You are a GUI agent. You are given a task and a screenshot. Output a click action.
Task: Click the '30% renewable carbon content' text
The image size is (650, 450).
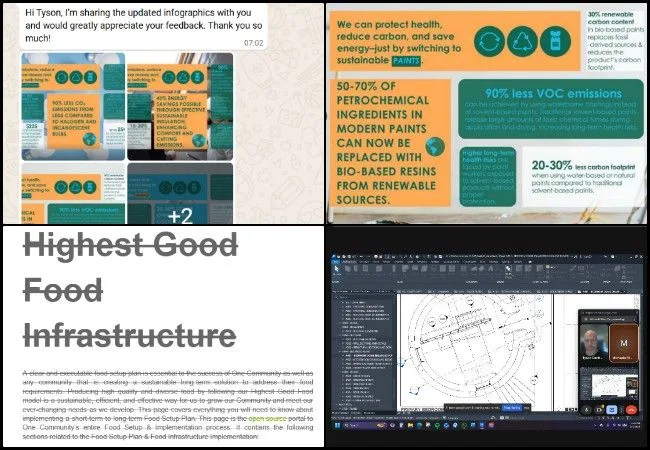(611, 18)
